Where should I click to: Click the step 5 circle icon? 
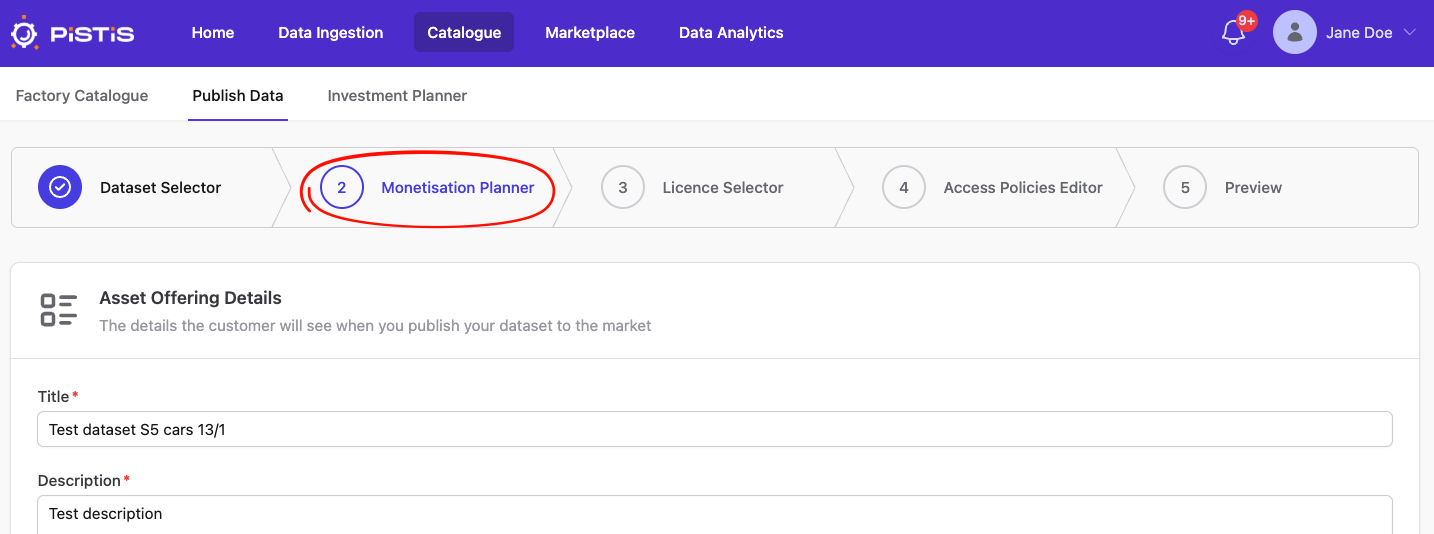[x=1185, y=187]
